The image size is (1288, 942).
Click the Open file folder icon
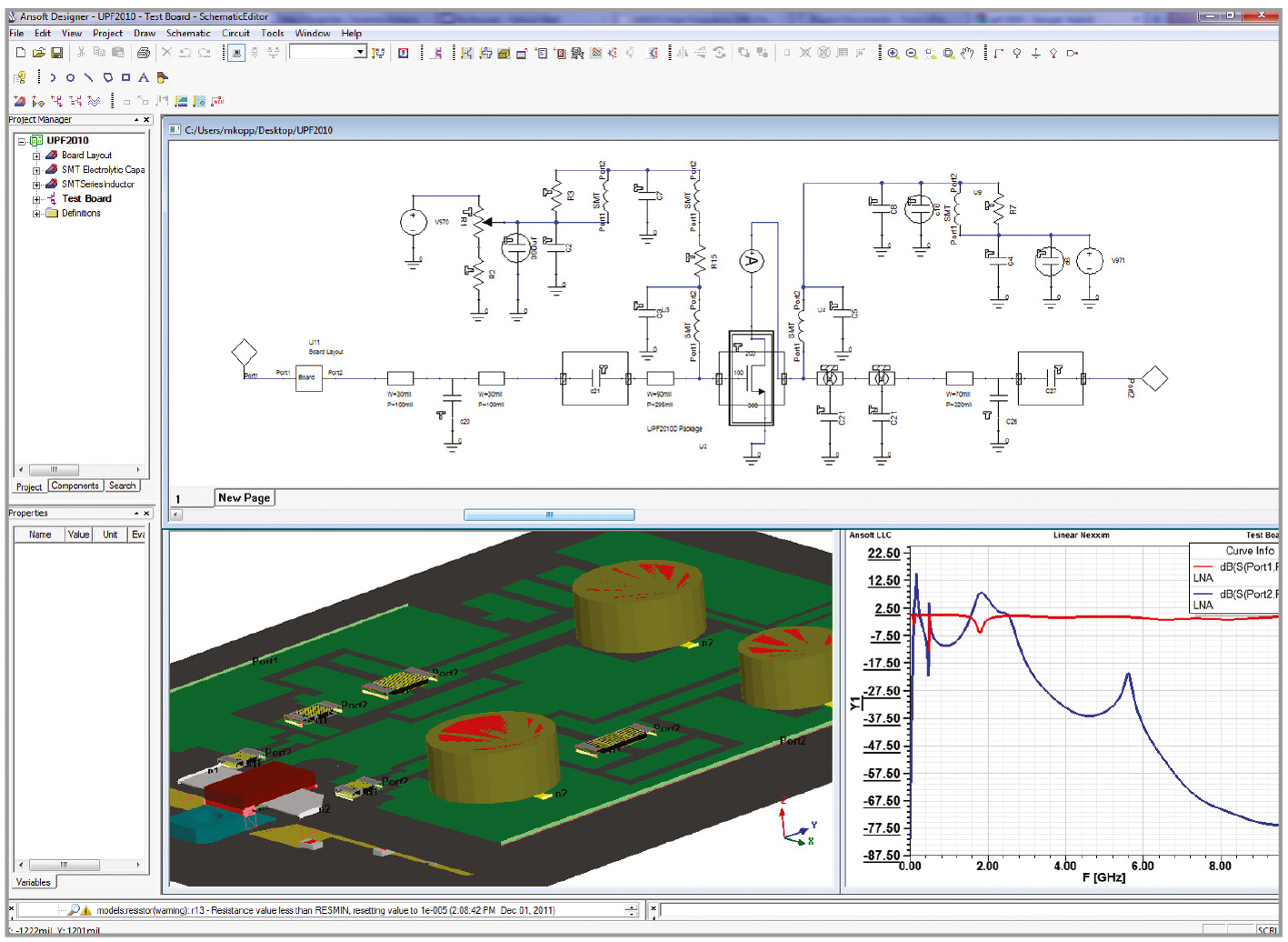[x=38, y=54]
